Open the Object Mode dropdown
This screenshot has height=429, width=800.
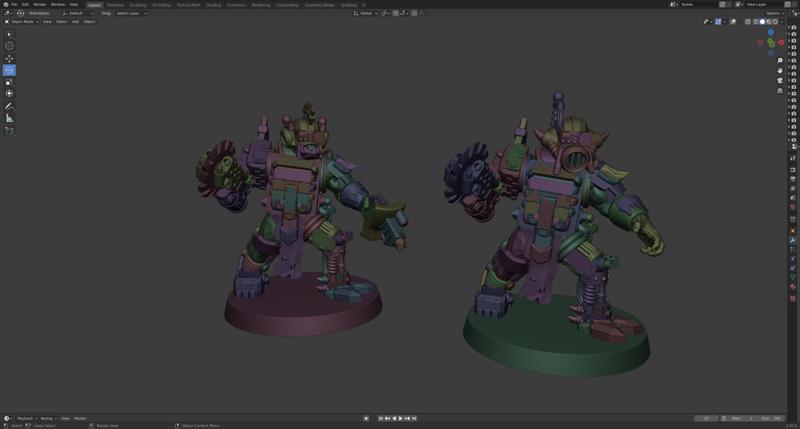(22, 21)
